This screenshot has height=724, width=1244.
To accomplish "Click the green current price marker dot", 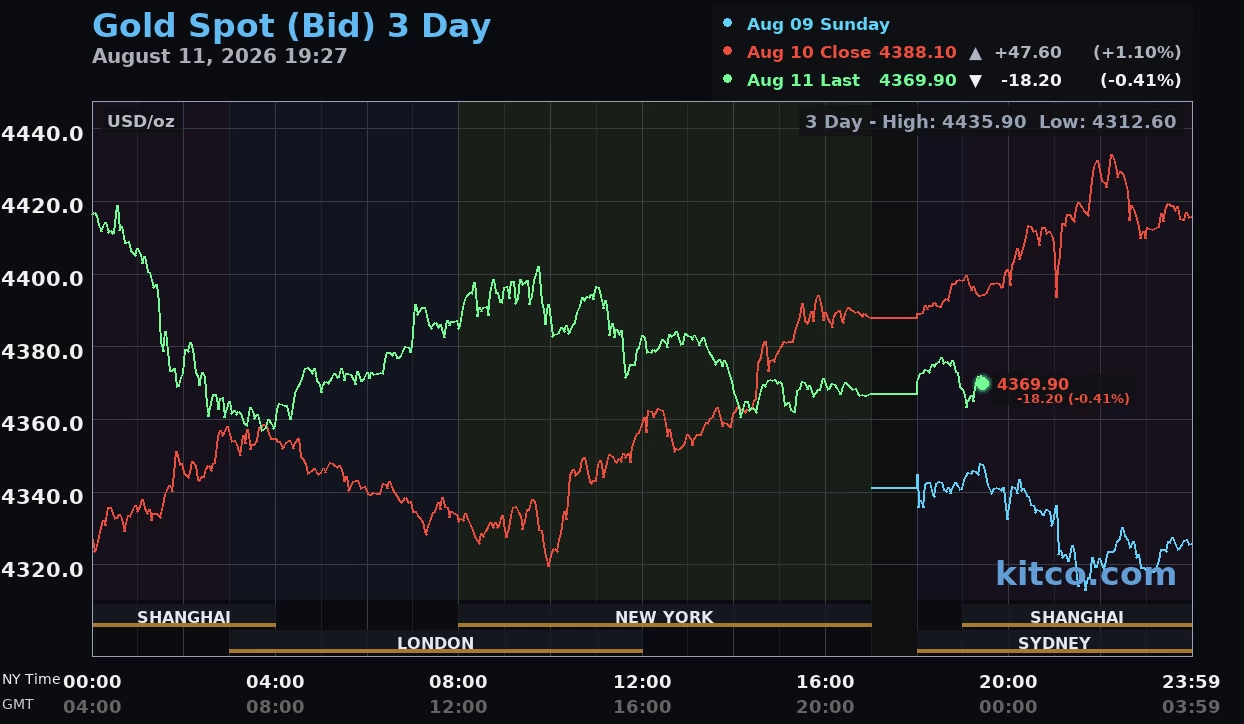I will [982, 383].
